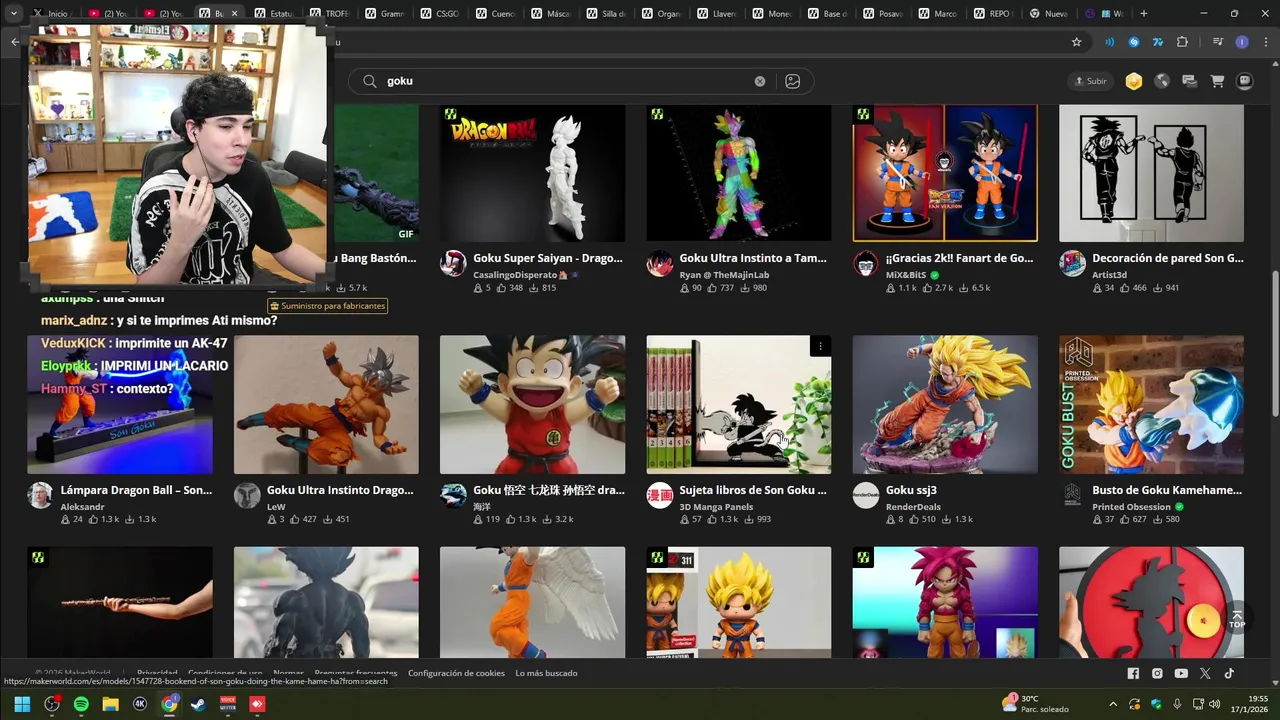The image size is (1280, 720).
Task: Open Steam from the taskbar
Action: (x=198, y=704)
